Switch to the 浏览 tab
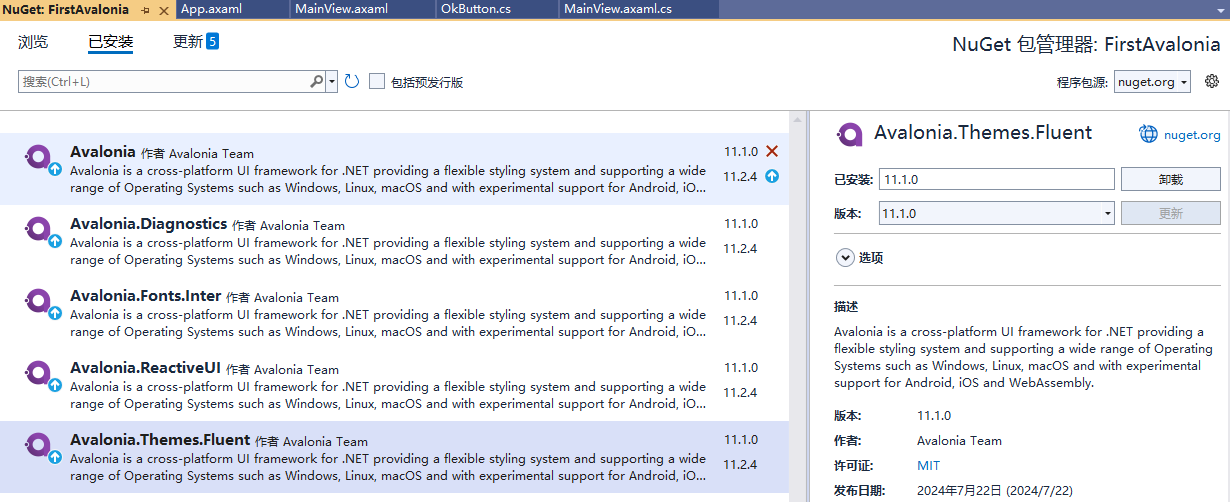The height and width of the screenshot is (502, 1230). (33, 42)
